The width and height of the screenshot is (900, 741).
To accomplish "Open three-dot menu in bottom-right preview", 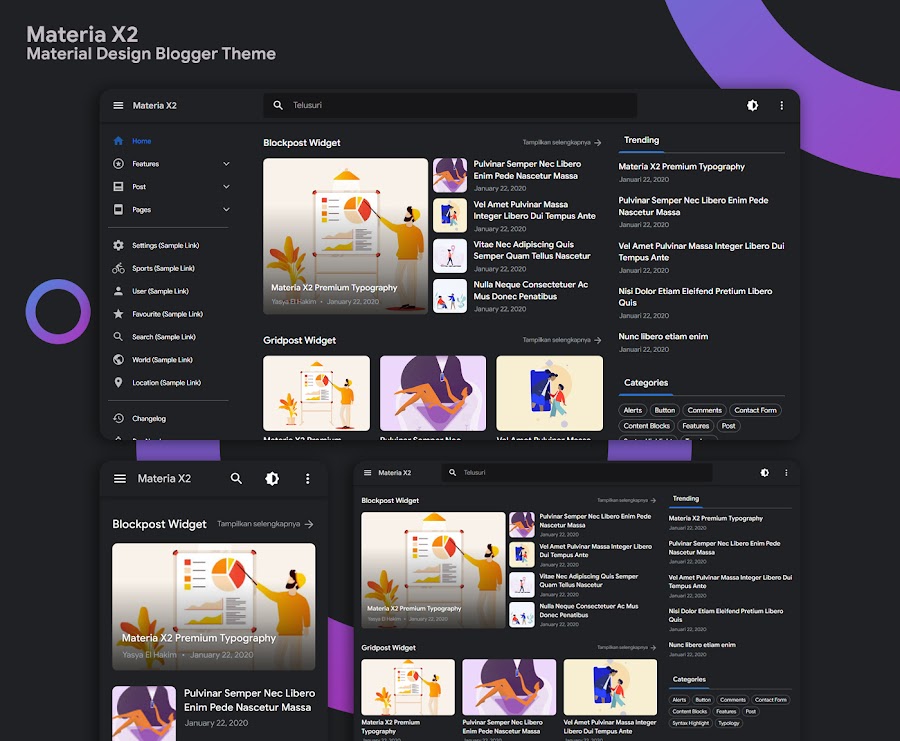I will click(786, 472).
